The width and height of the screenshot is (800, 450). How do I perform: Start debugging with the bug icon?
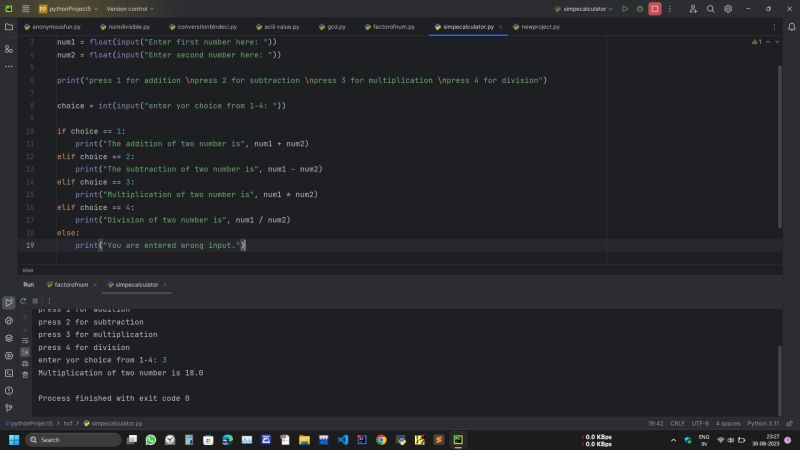pos(640,9)
